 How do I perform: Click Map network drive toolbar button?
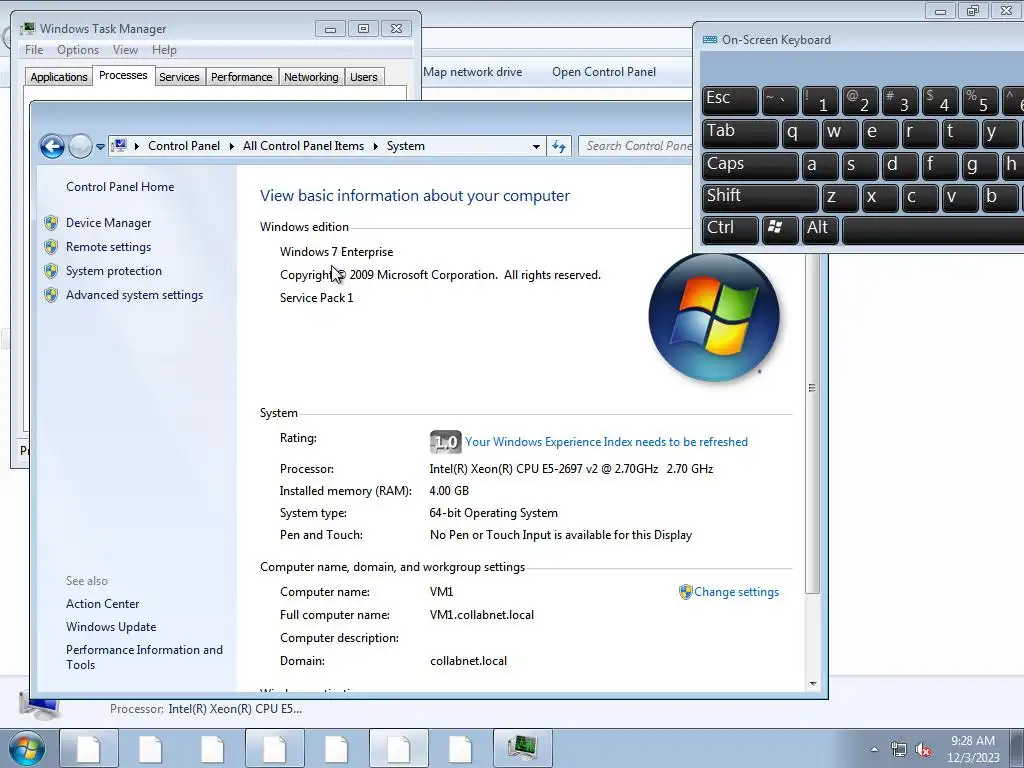point(472,72)
